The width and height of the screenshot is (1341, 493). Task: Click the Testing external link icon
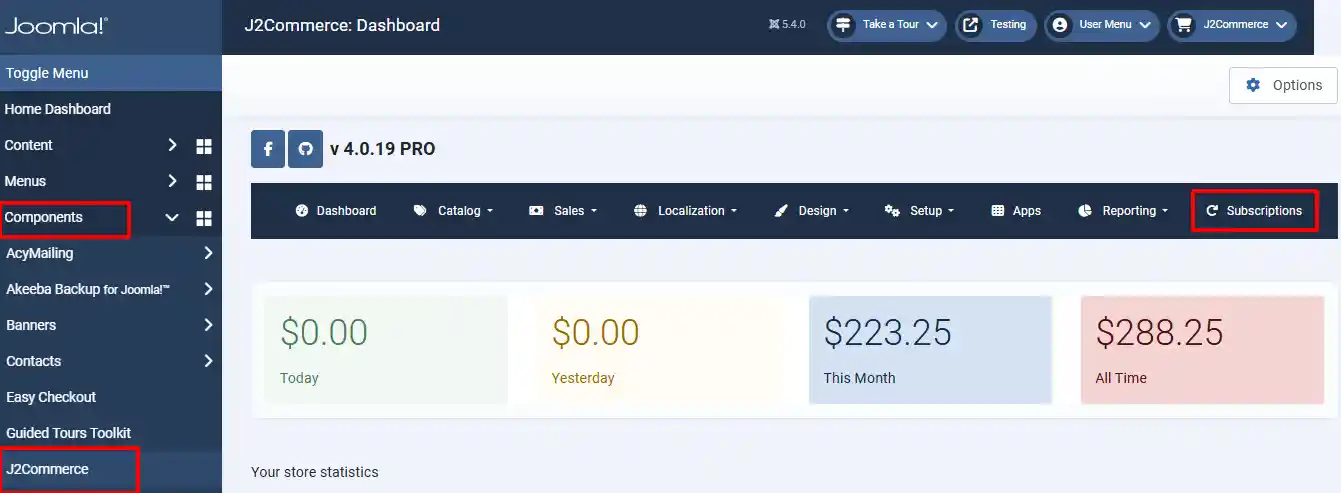(970, 25)
